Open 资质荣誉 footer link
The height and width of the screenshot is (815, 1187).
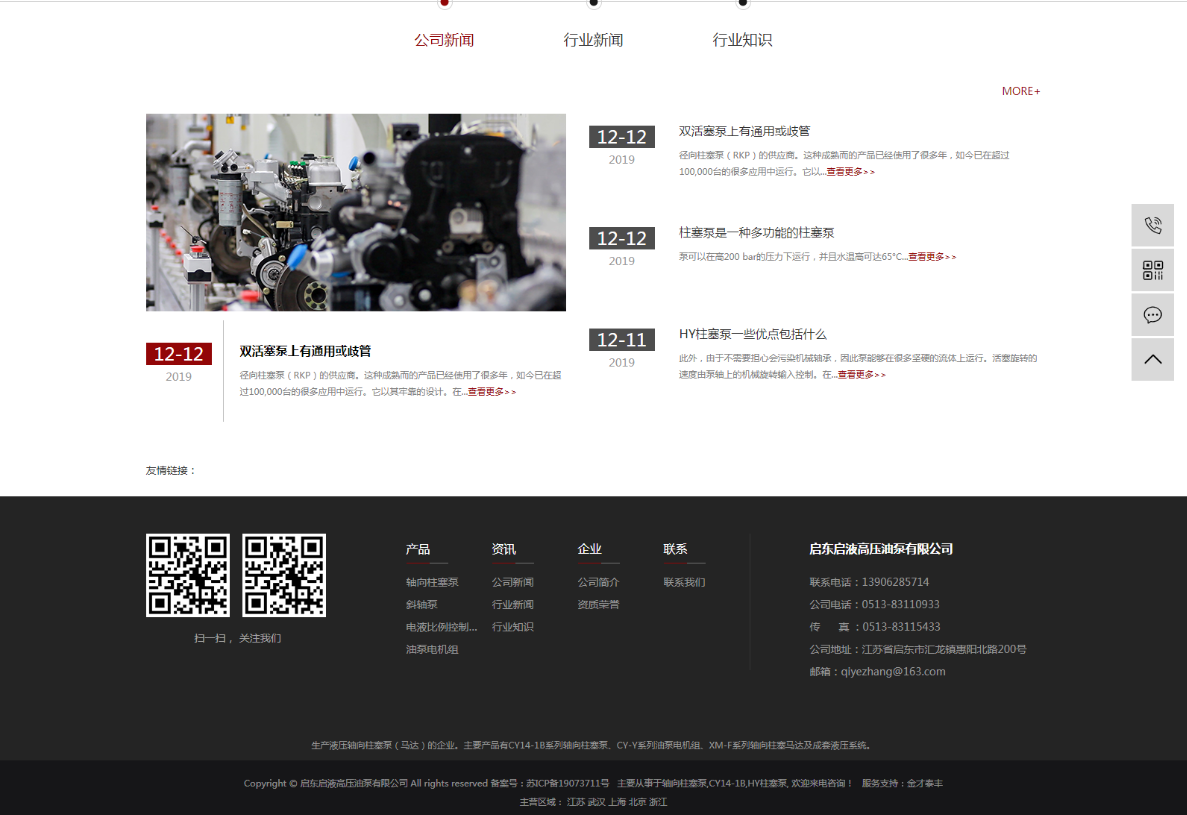(x=598, y=605)
